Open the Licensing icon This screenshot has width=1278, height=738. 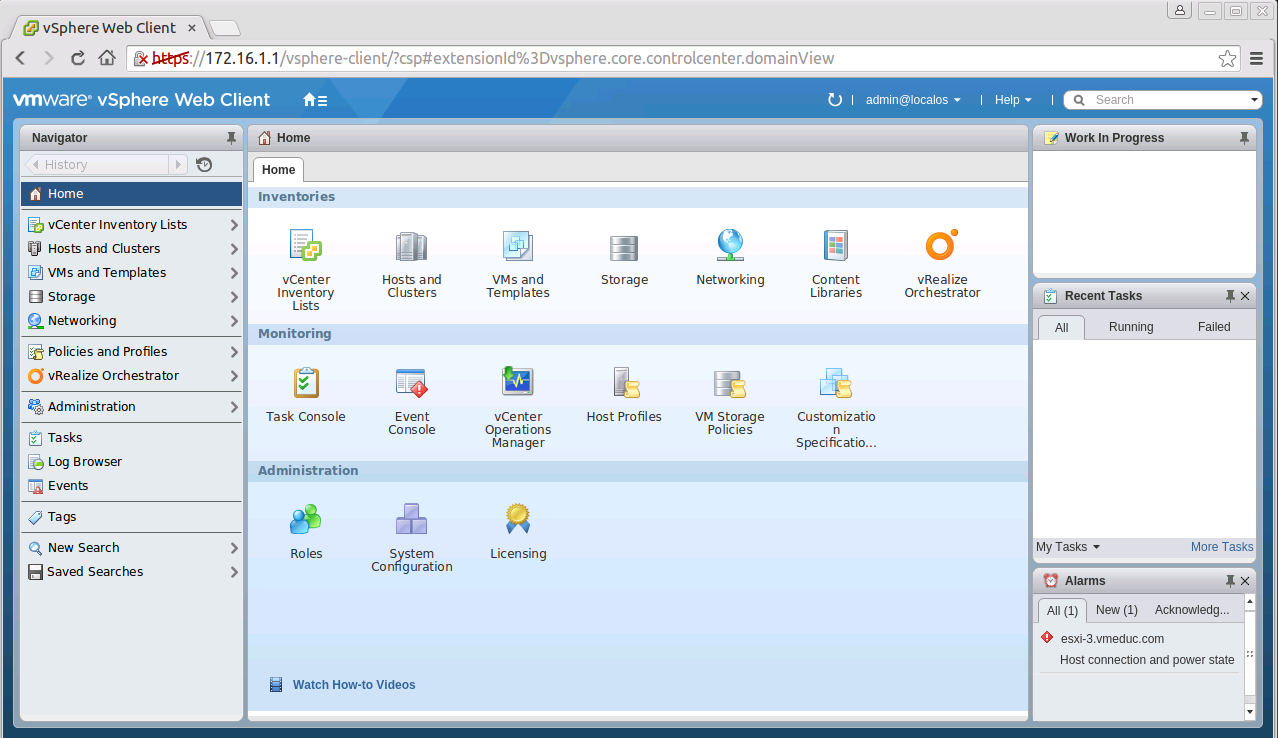tap(517, 519)
